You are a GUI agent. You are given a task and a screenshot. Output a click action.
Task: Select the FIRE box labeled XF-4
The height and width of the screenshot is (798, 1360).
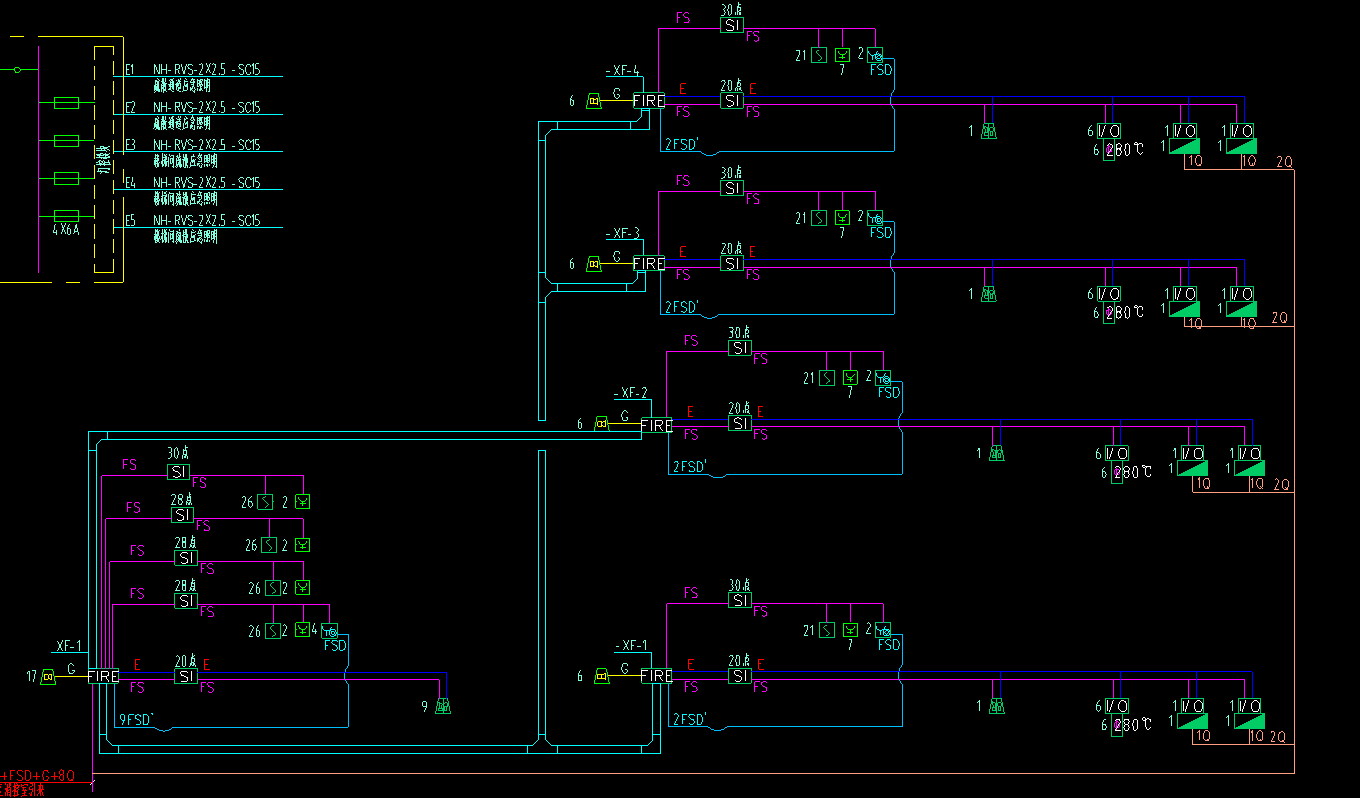(649, 101)
